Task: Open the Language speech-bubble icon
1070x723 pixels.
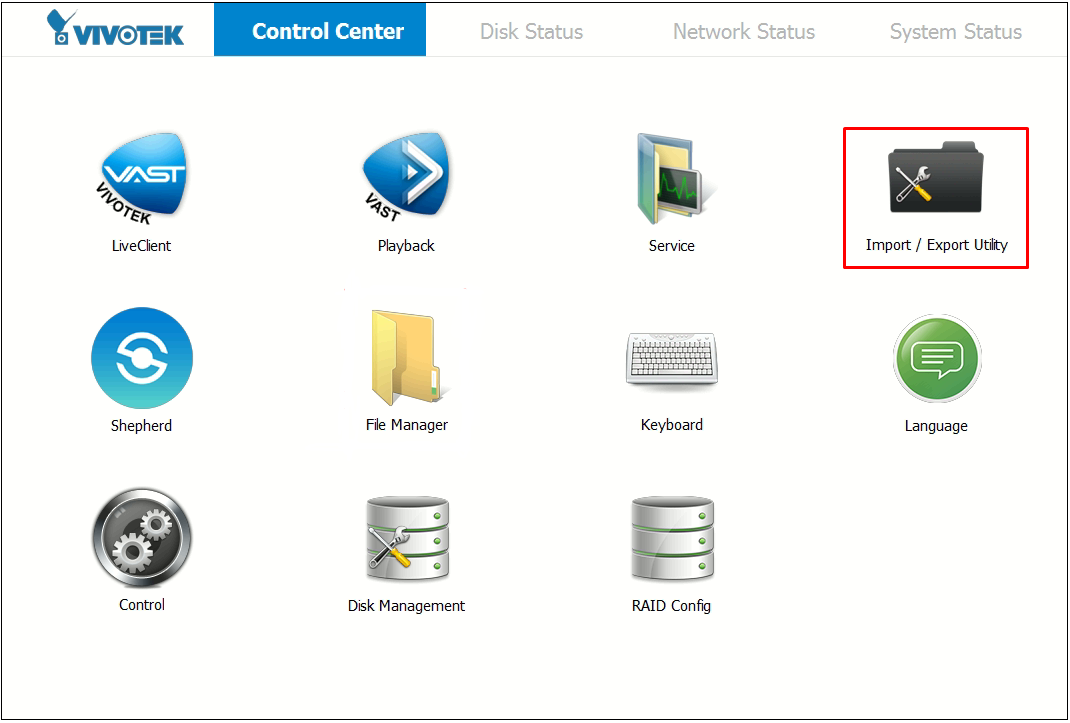Action: pyautogui.click(x=936, y=358)
